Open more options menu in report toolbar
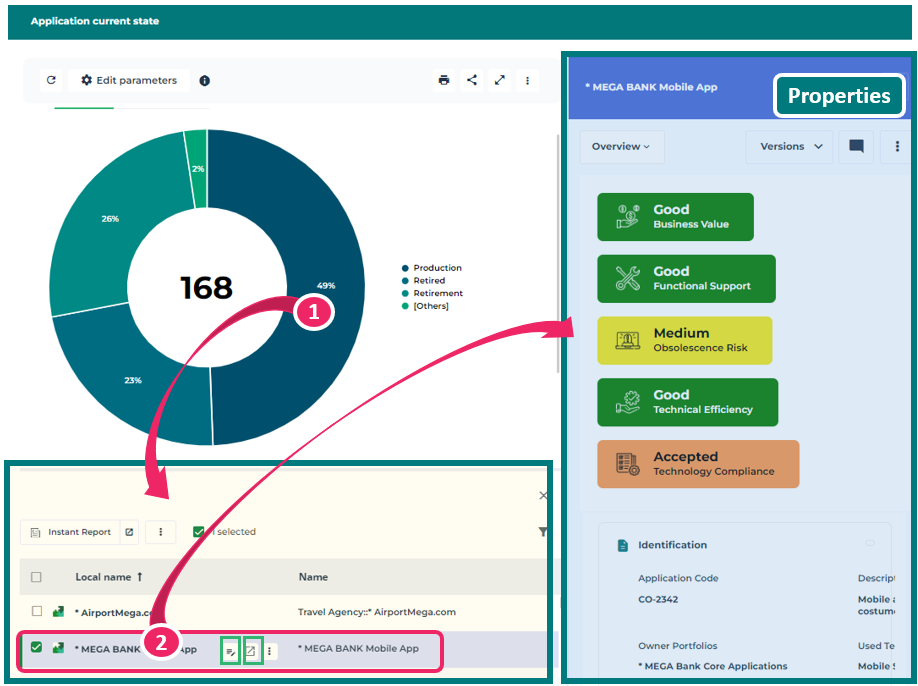 (527, 80)
